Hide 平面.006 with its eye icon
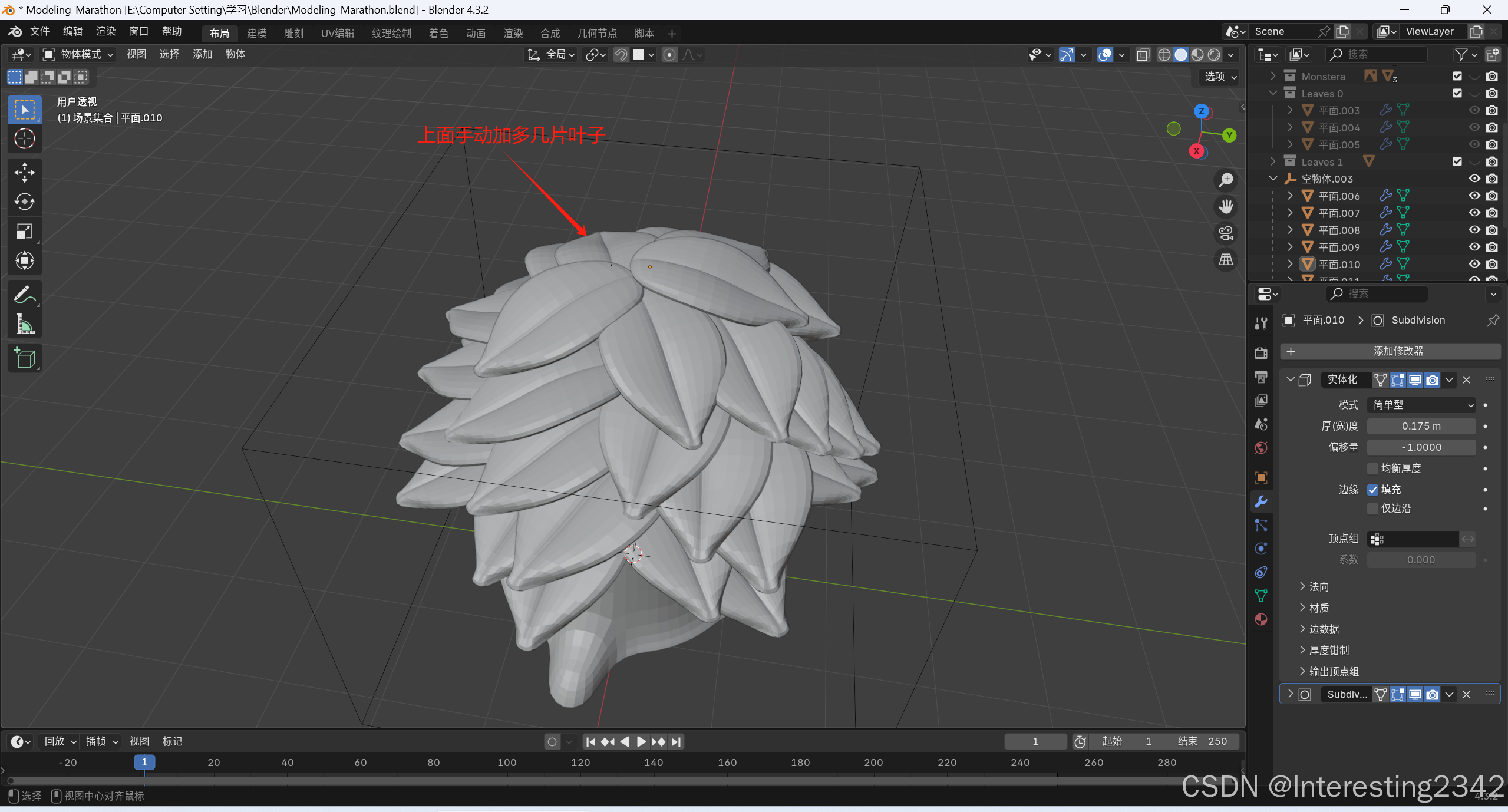This screenshot has width=1508, height=812. (x=1474, y=196)
